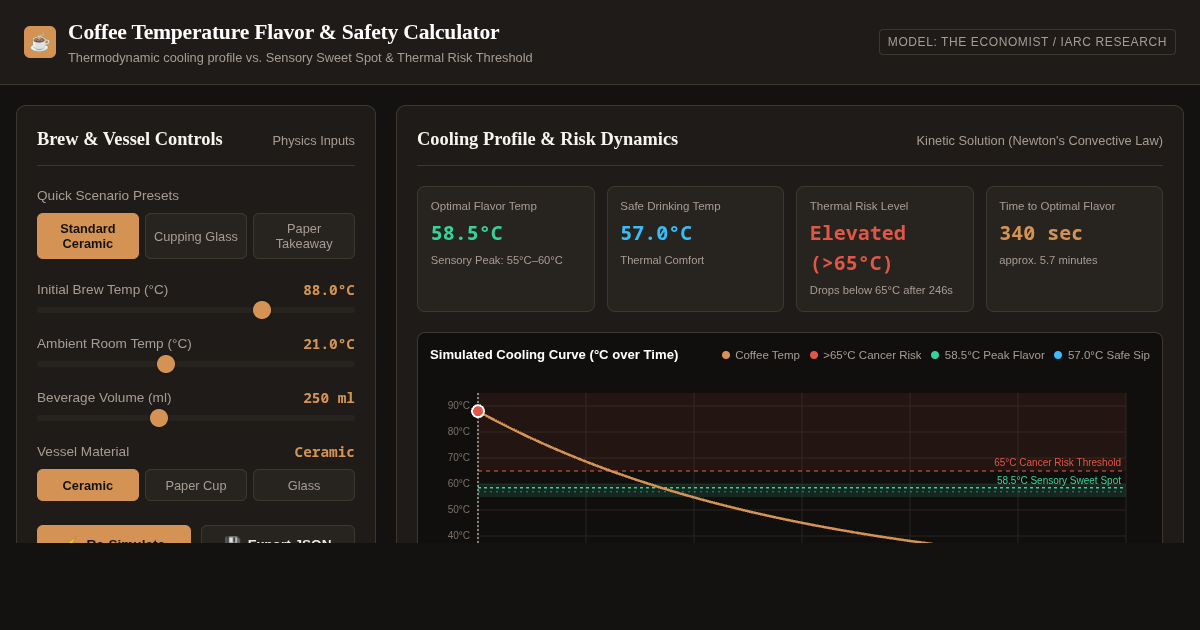Adjust the Initial Brew Temp slider handle

(x=262, y=310)
